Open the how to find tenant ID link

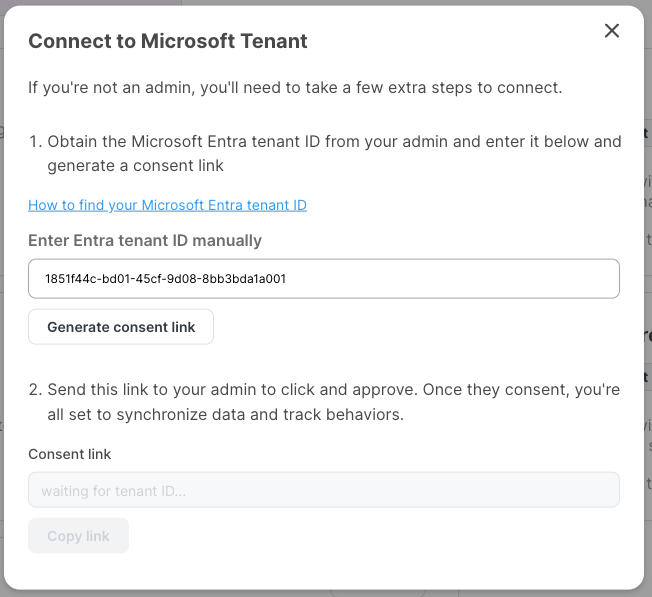(167, 205)
